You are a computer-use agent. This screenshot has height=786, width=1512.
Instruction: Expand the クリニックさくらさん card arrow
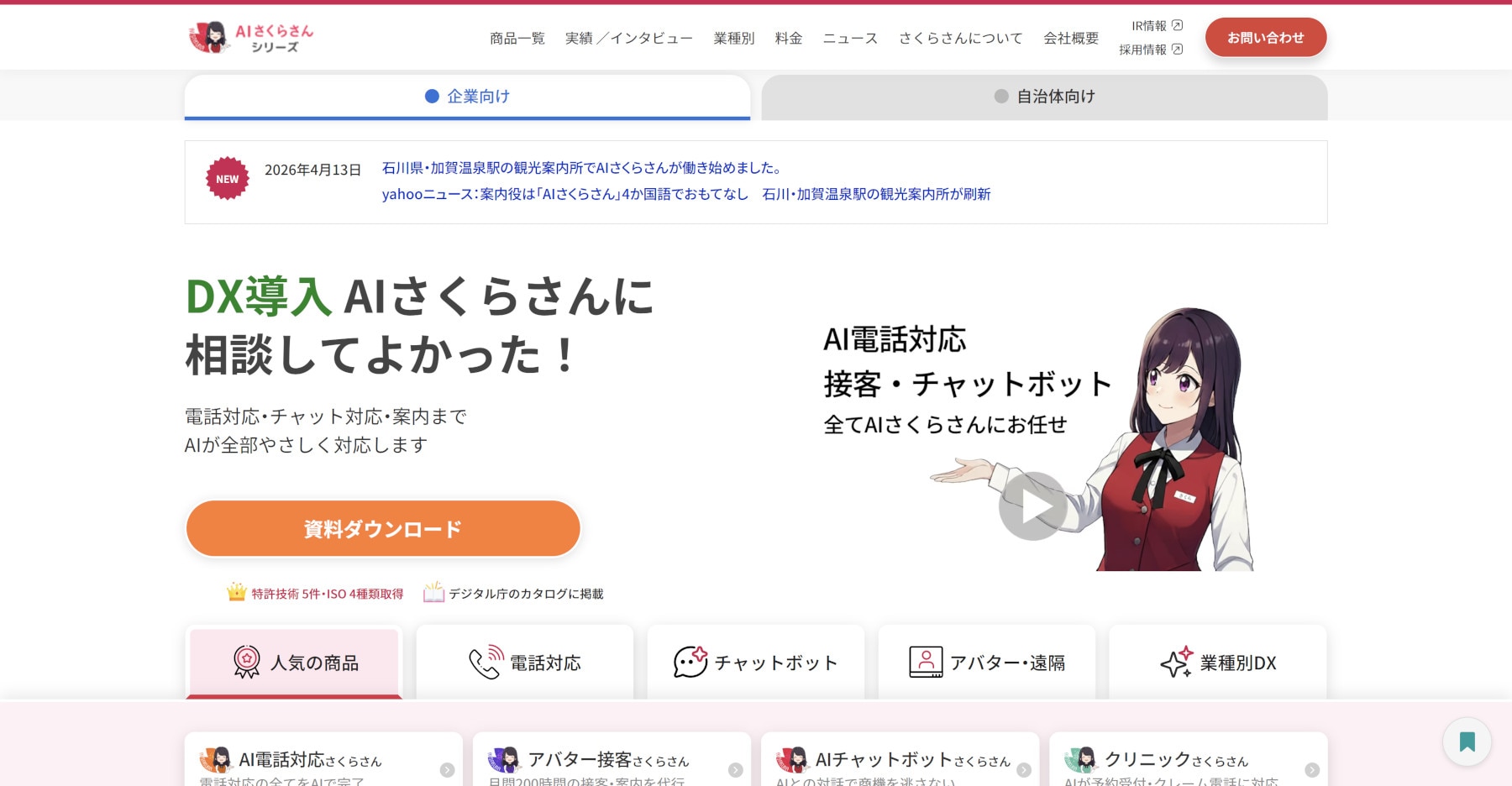(1311, 770)
